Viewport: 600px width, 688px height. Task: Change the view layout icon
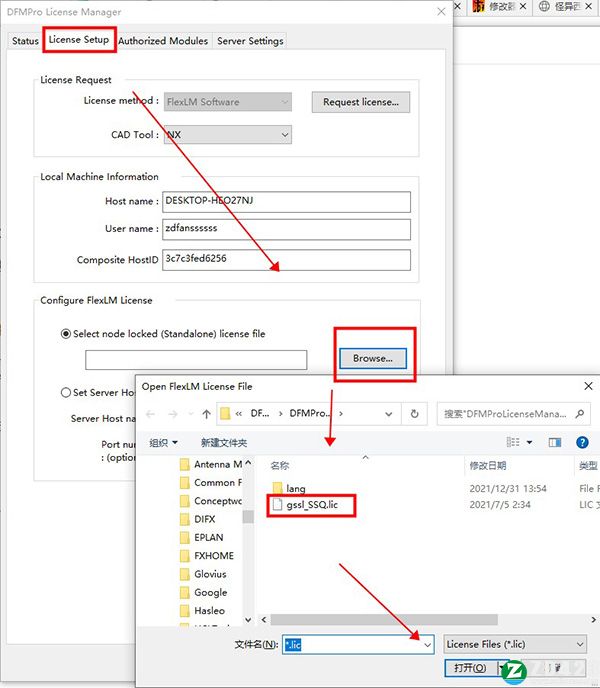513,442
